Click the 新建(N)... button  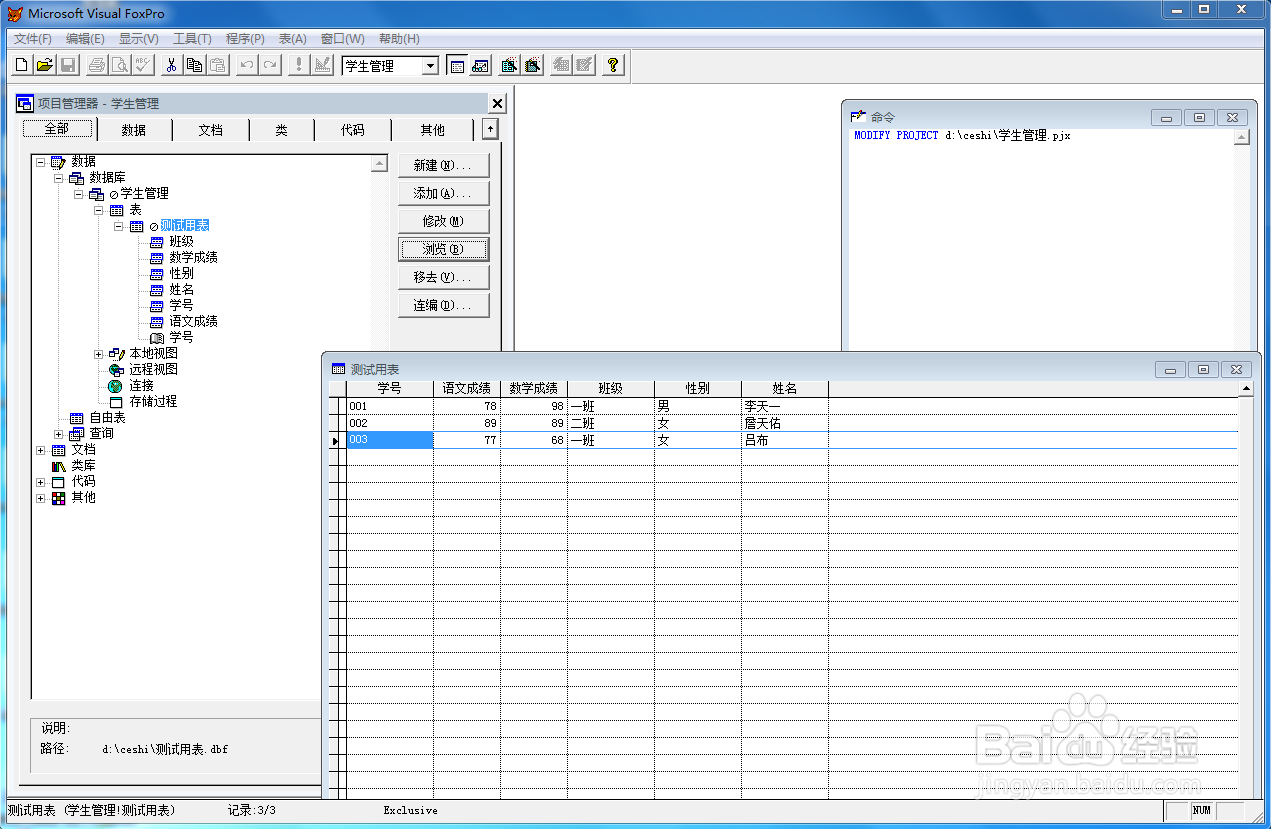click(x=443, y=165)
